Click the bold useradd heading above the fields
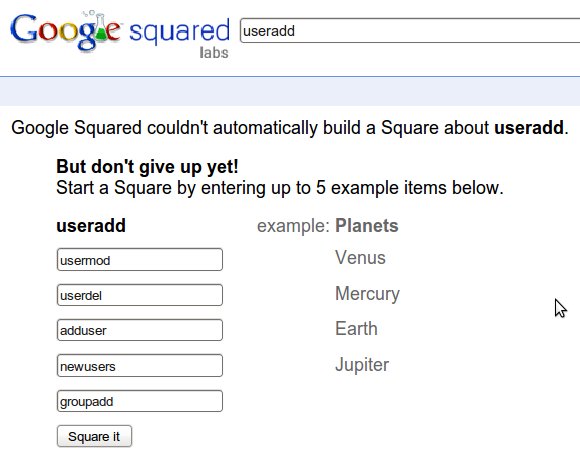The height and width of the screenshot is (452, 580). [91, 226]
